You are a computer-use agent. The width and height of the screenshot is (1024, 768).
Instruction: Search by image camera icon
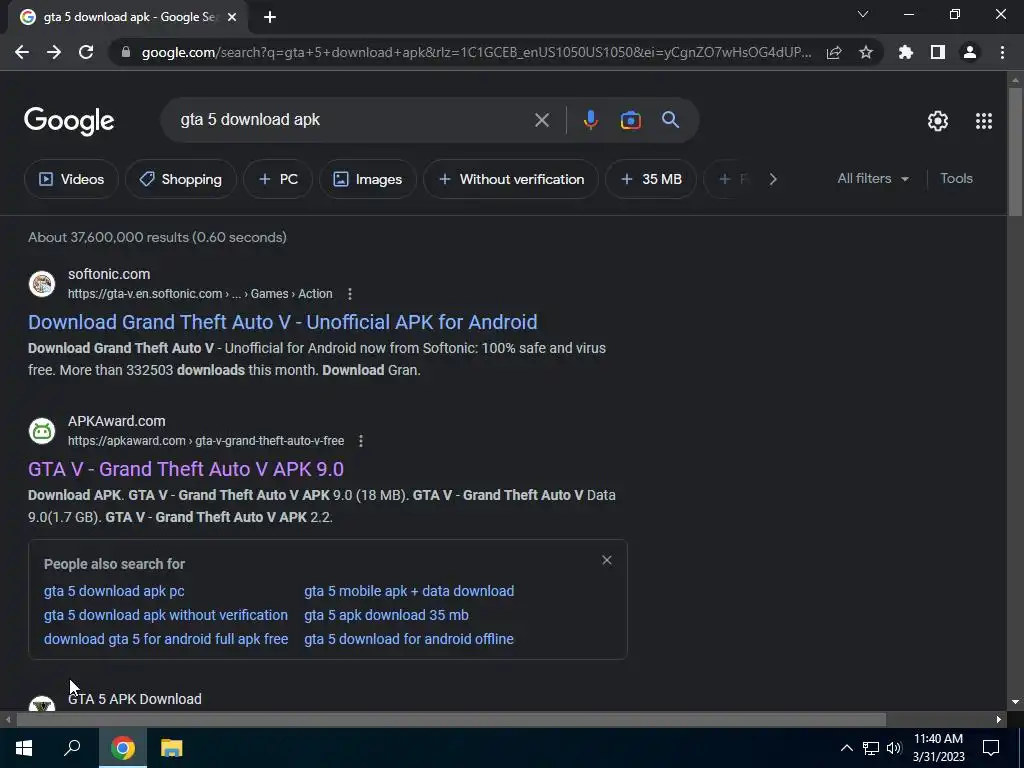630,120
